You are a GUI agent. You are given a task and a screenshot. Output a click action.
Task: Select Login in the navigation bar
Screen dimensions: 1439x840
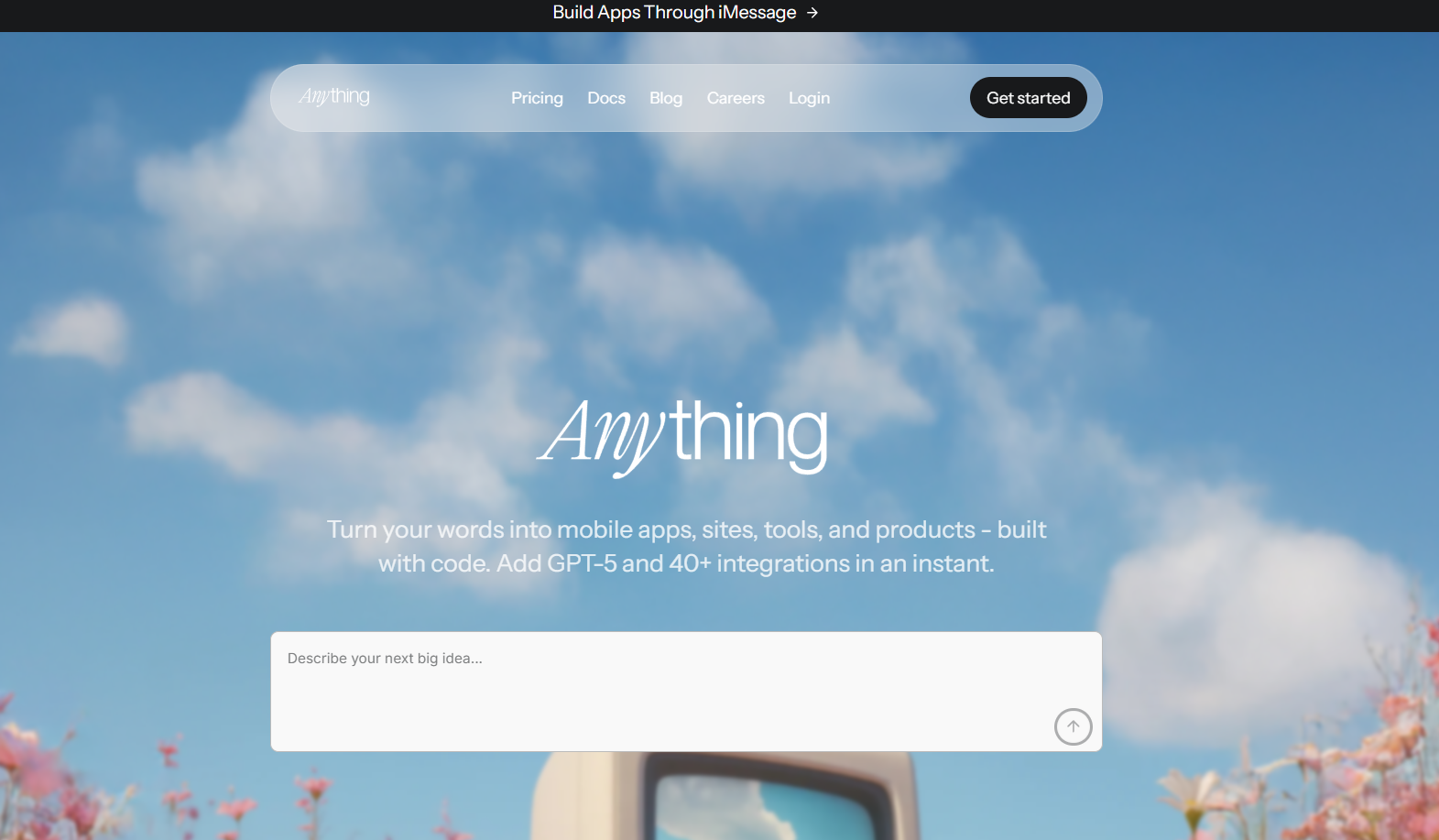point(809,98)
